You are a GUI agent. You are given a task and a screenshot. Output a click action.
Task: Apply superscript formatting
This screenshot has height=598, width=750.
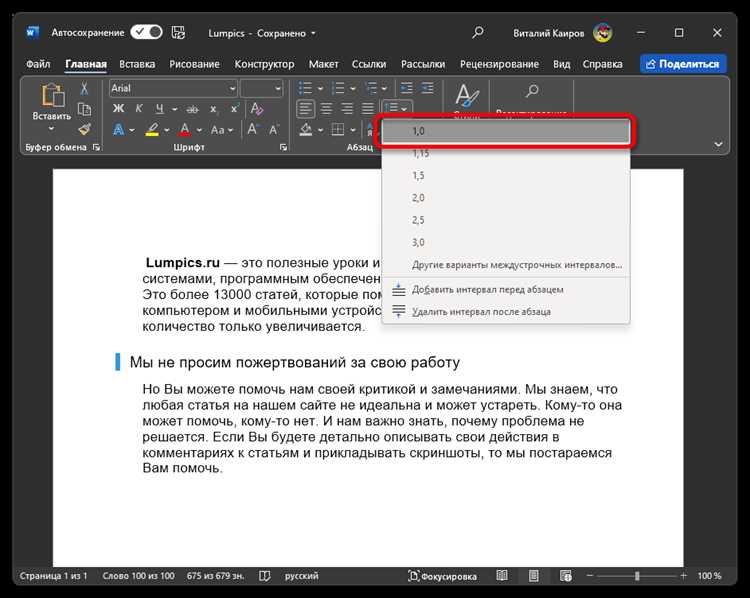coord(234,109)
